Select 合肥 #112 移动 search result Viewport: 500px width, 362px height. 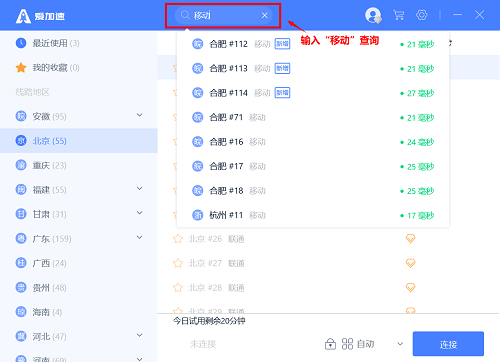pyautogui.click(x=313, y=44)
